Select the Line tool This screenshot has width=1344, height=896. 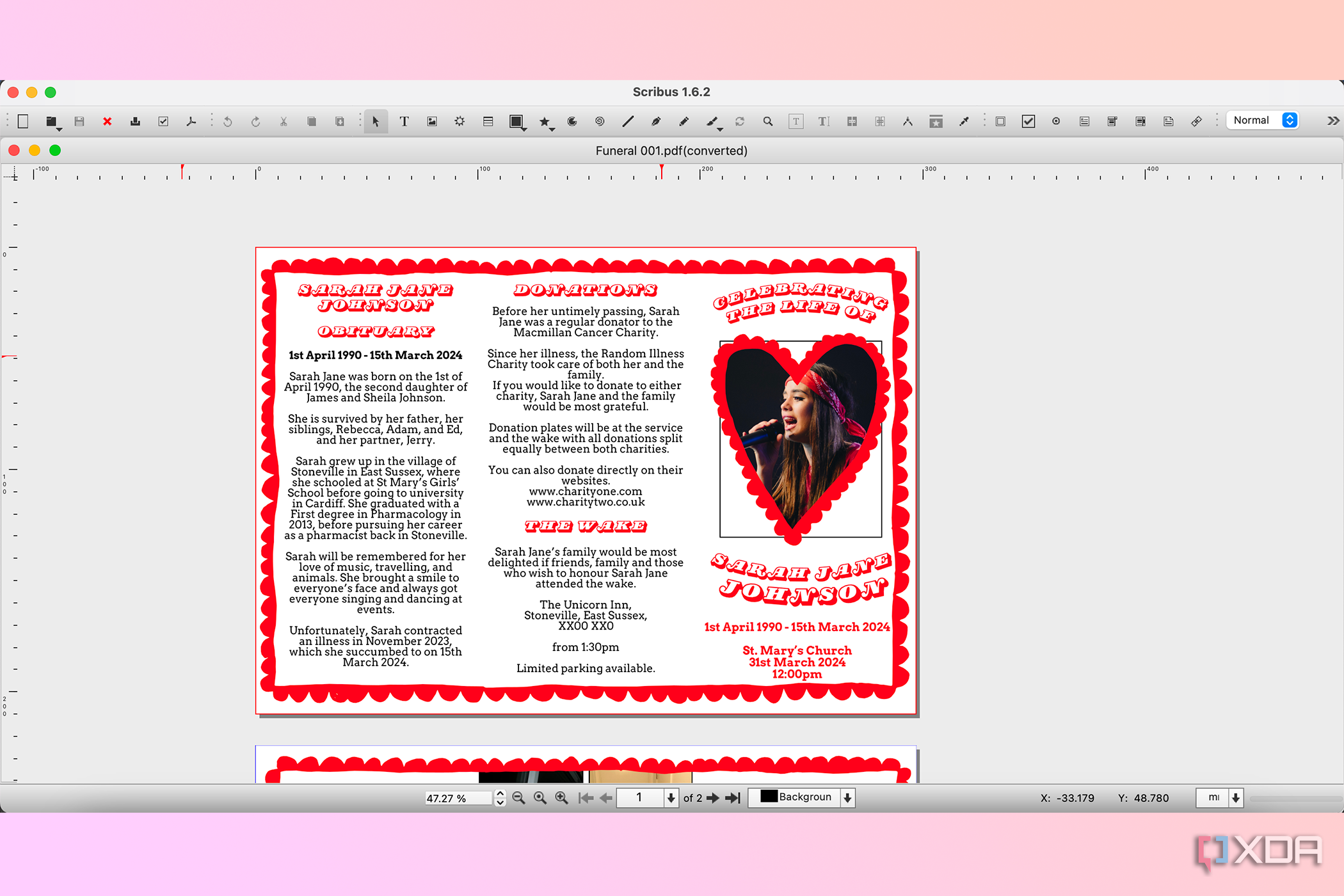[628, 122]
